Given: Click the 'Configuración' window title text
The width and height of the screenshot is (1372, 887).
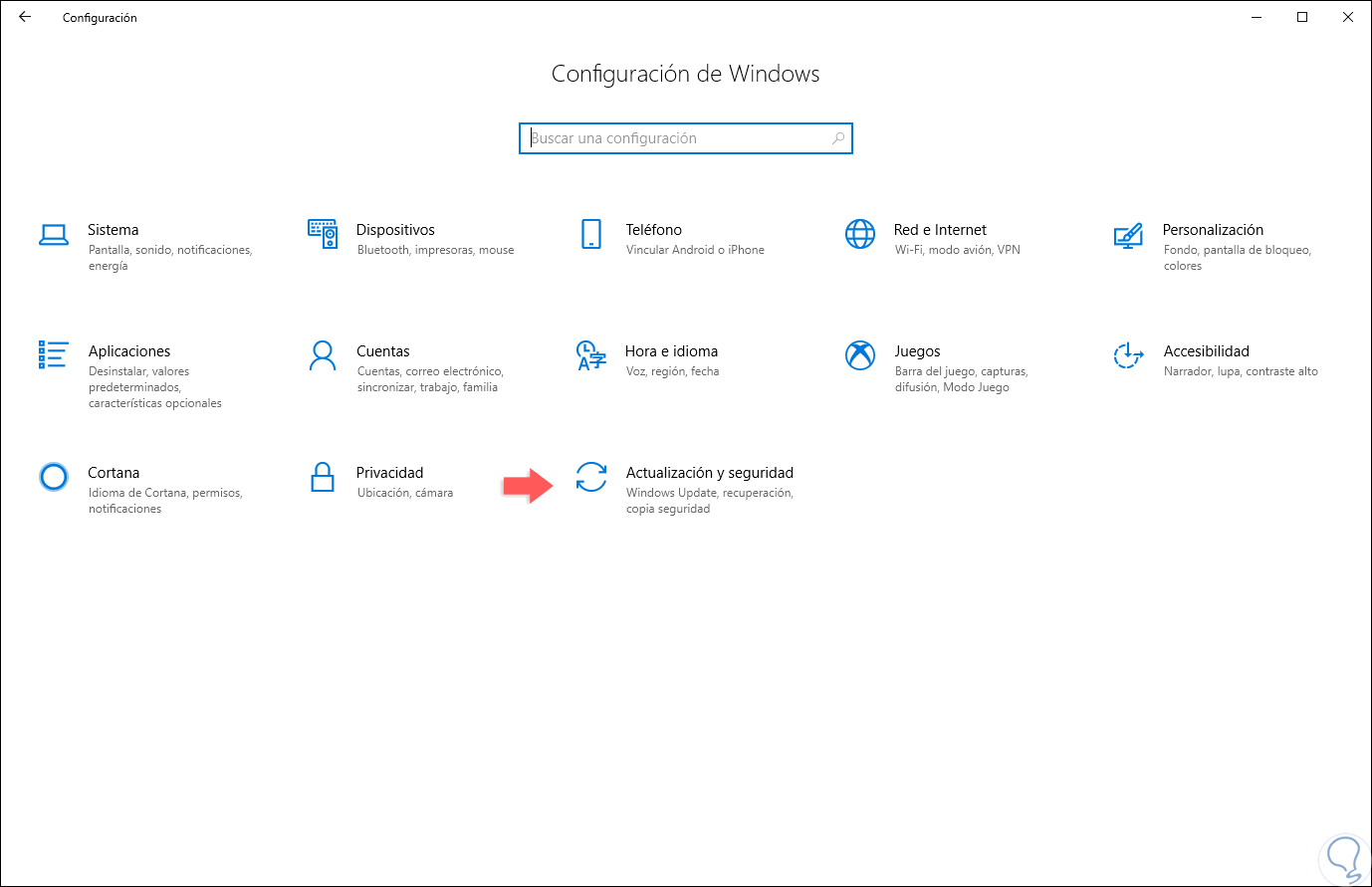Looking at the screenshot, I should (100, 18).
